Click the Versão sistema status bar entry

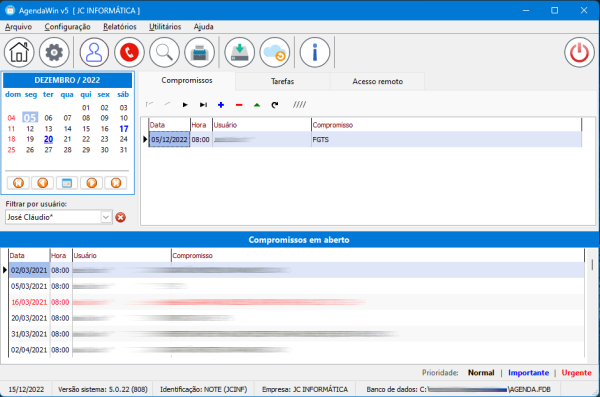click(103, 389)
